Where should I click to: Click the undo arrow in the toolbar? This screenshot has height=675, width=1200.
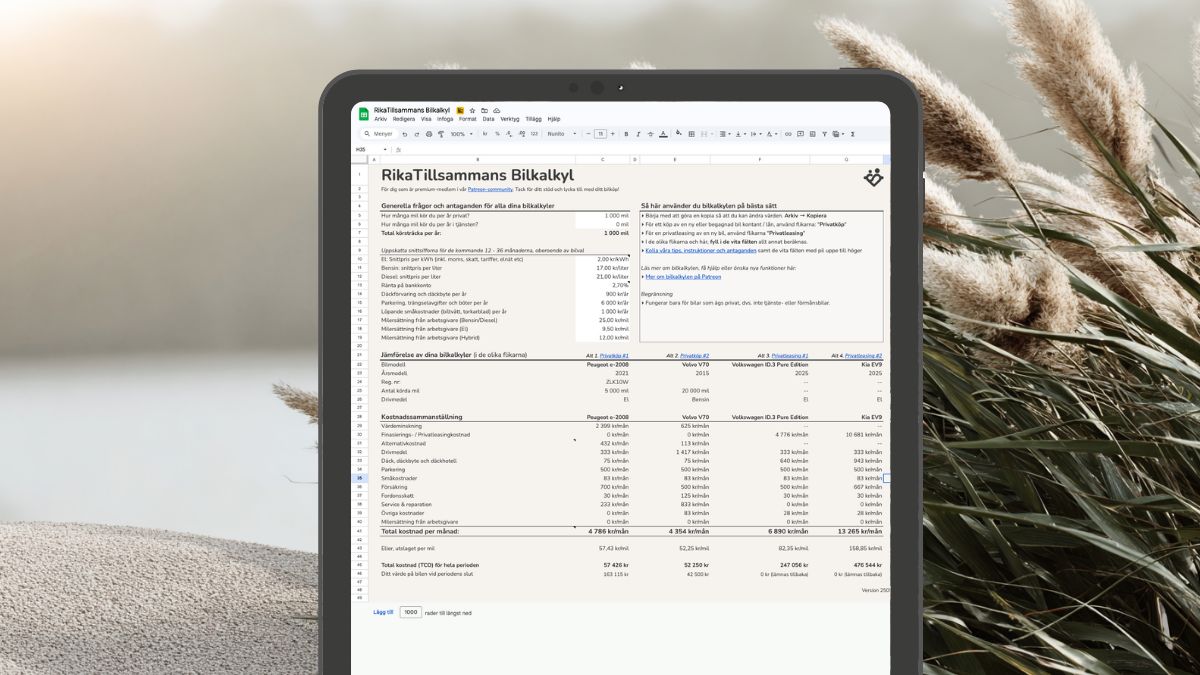(x=404, y=134)
